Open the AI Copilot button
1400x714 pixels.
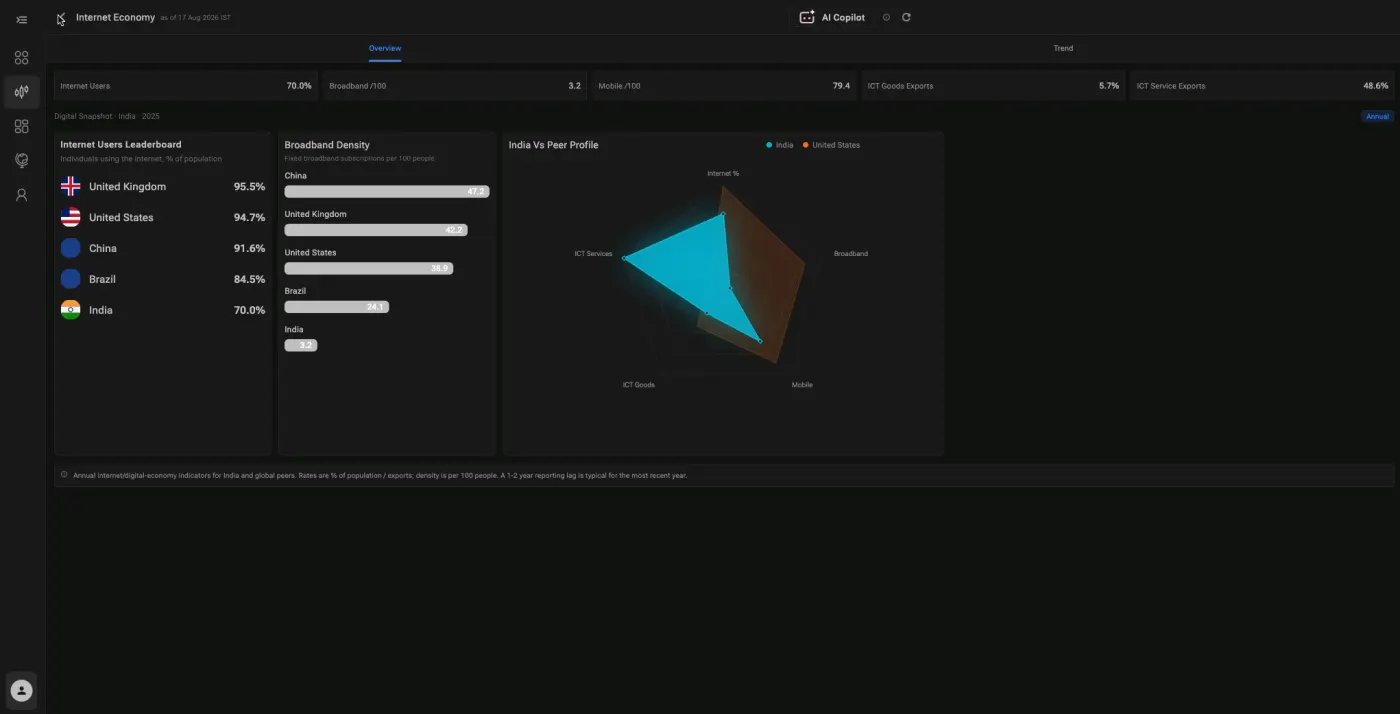(x=832, y=17)
